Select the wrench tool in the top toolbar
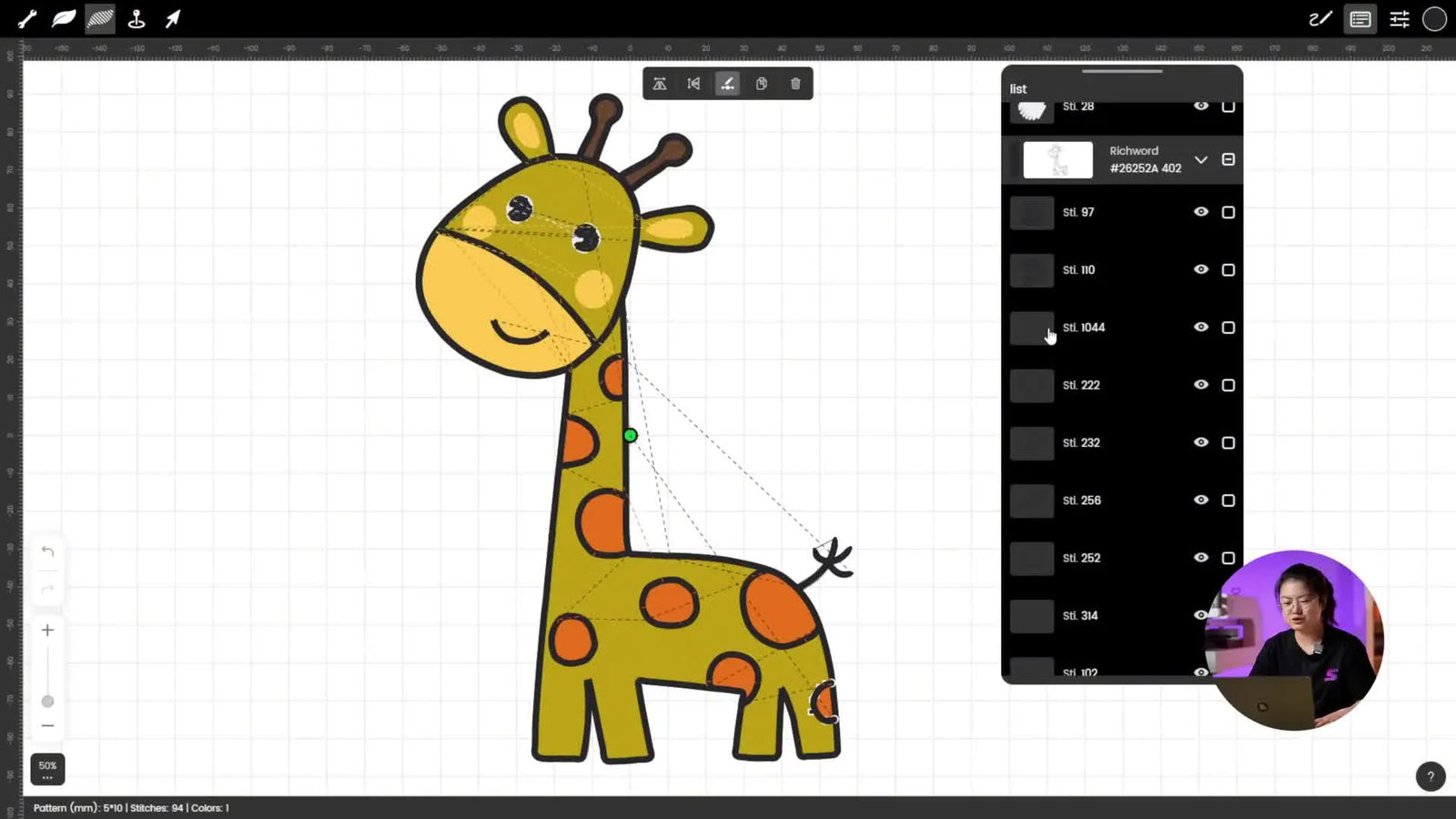 click(25, 18)
